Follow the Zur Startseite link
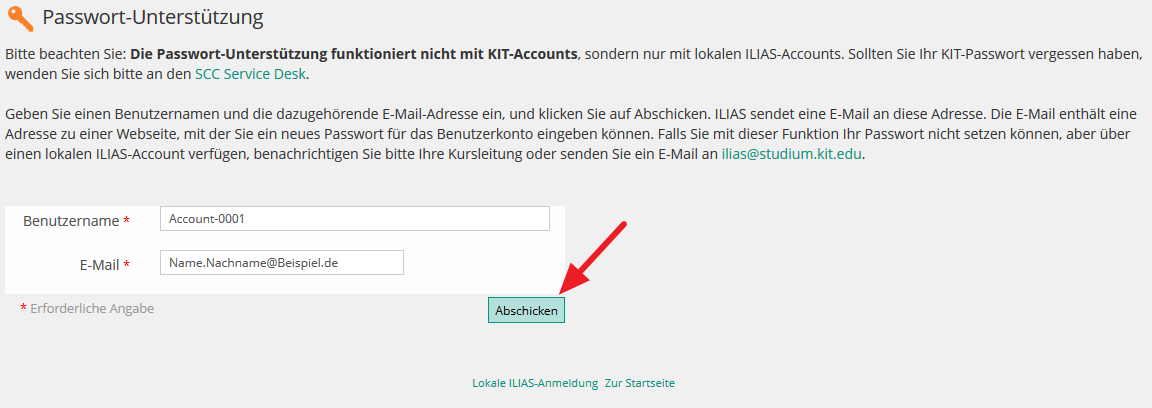 tap(640, 383)
